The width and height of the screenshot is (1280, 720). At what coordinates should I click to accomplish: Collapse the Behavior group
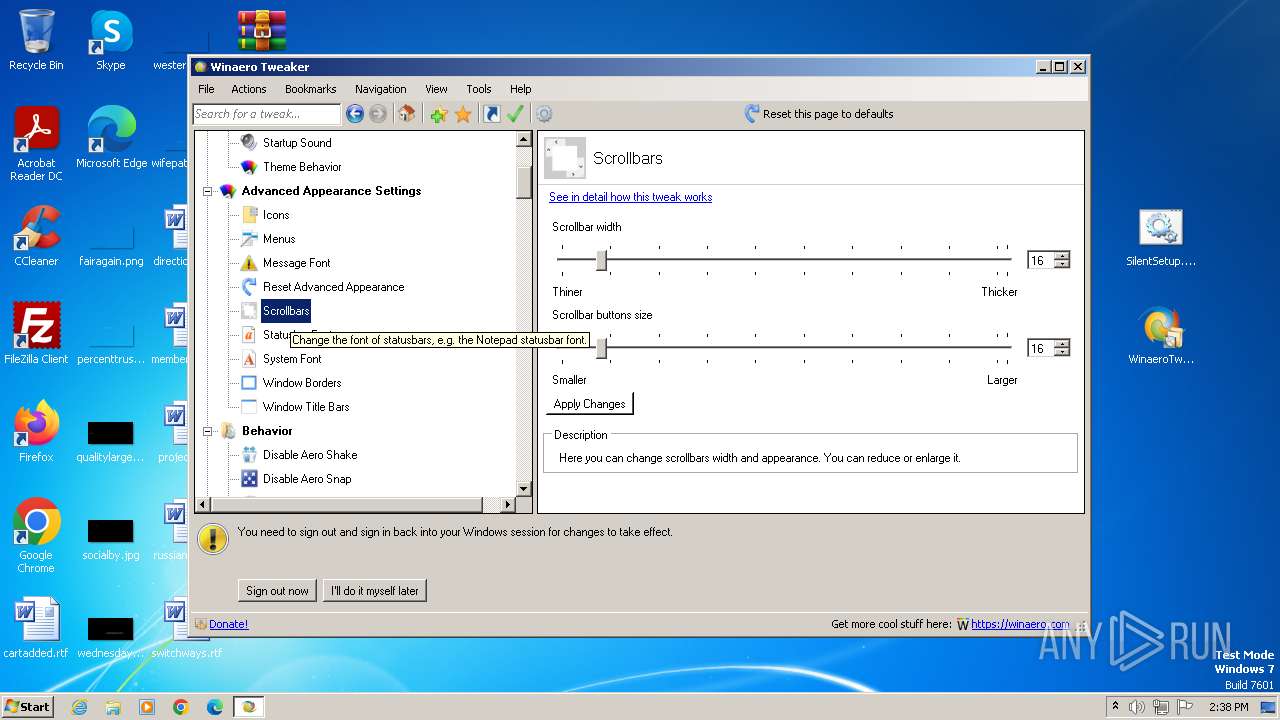tap(208, 431)
